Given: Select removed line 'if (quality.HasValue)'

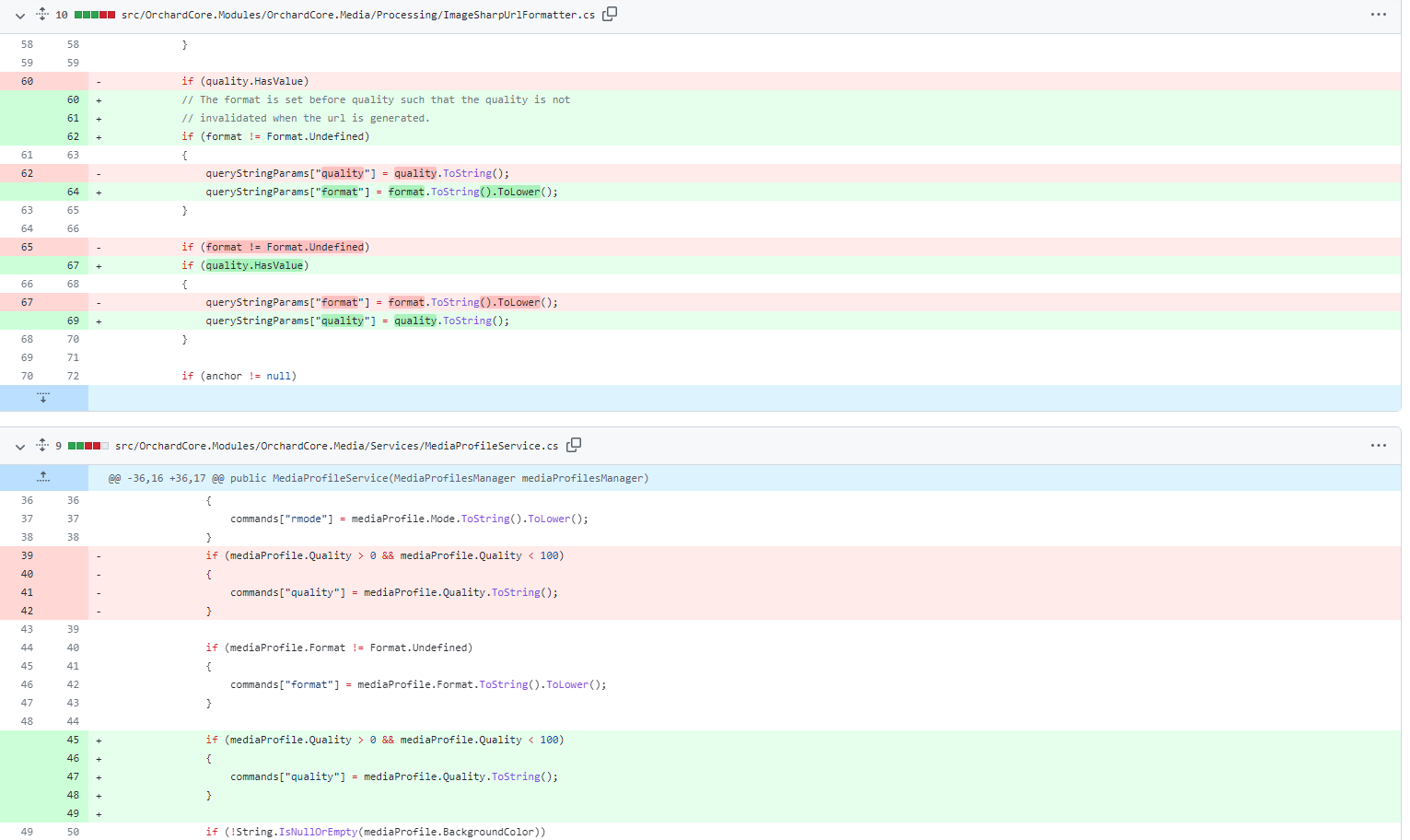Looking at the screenshot, I should pyautogui.click(x=245, y=81).
